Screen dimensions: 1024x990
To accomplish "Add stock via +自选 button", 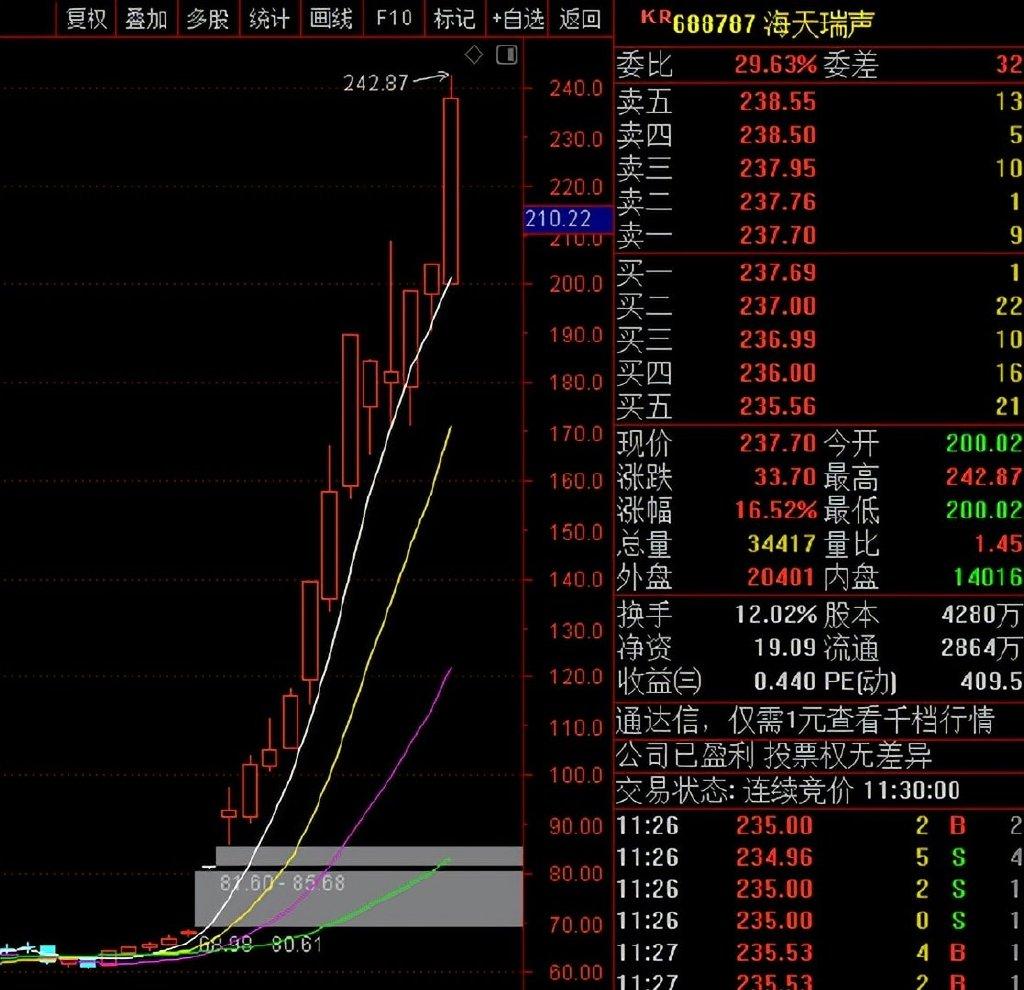I will click(518, 18).
